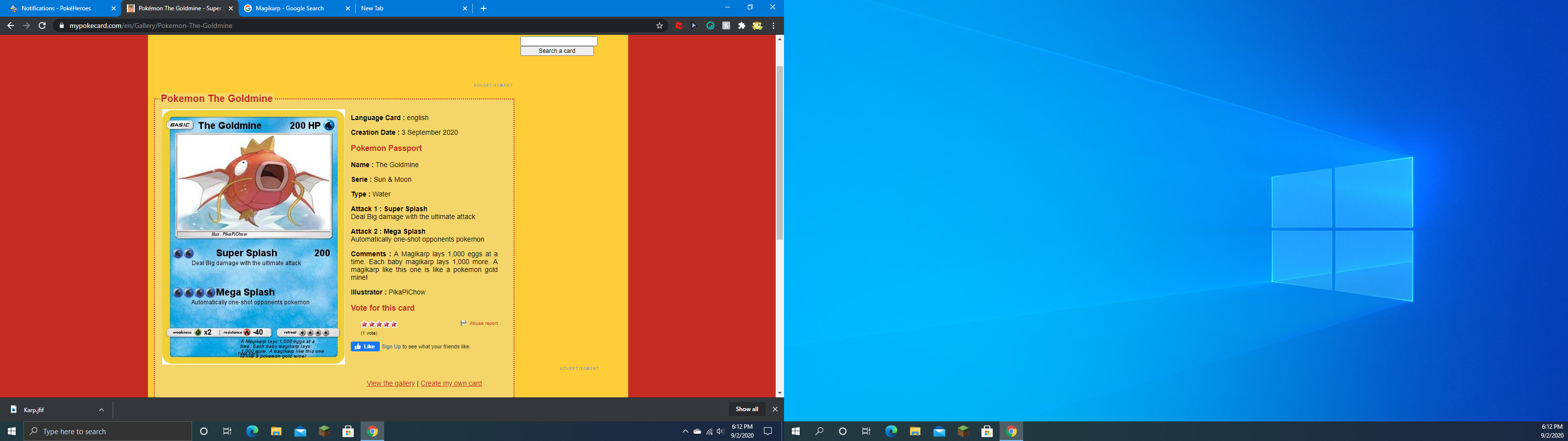Open File Explorer from the left taskbar
Image resolution: width=1568 pixels, height=441 pixels.
(x=276, y=431)
